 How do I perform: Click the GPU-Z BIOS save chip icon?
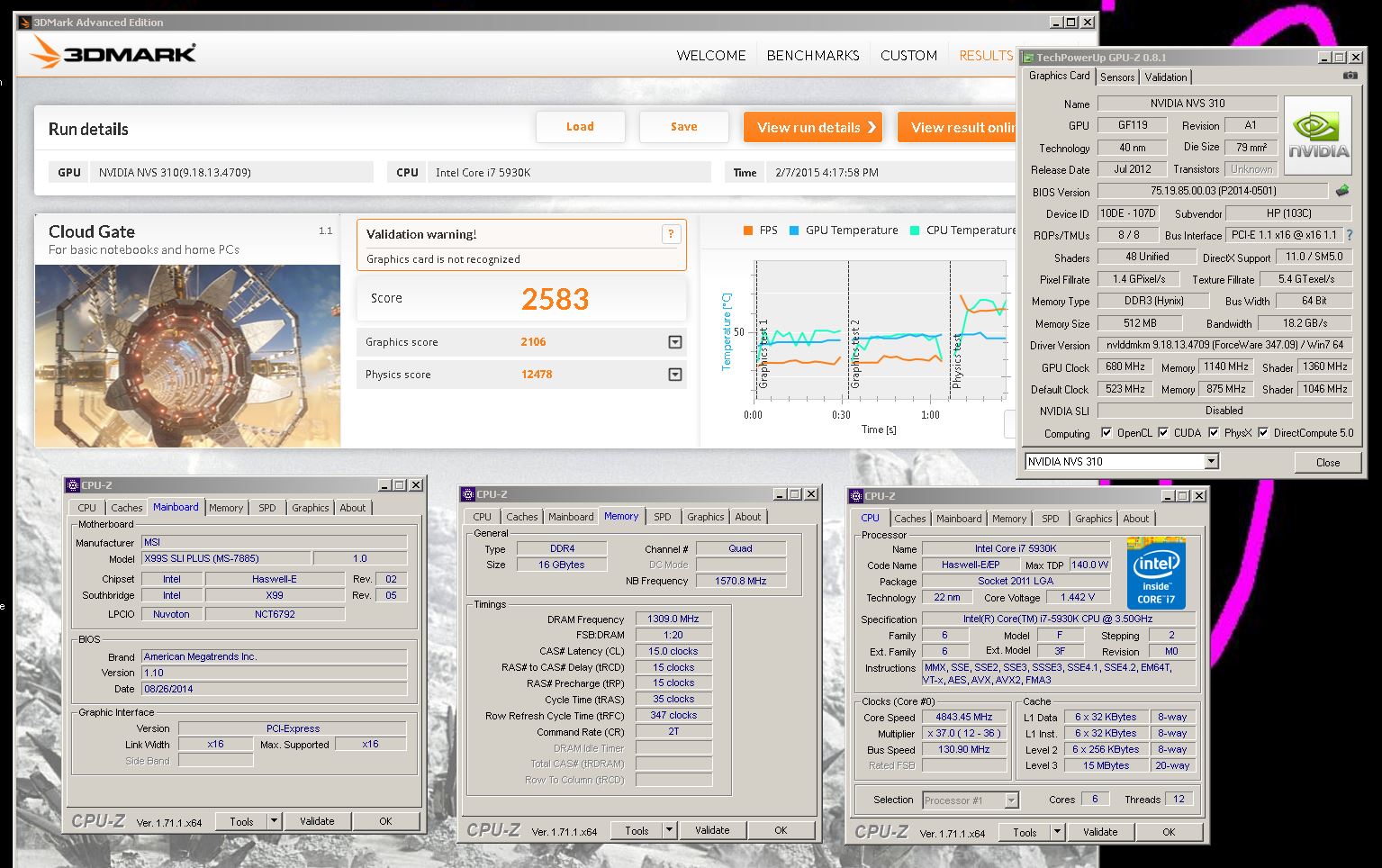[x=1342, y=191]
